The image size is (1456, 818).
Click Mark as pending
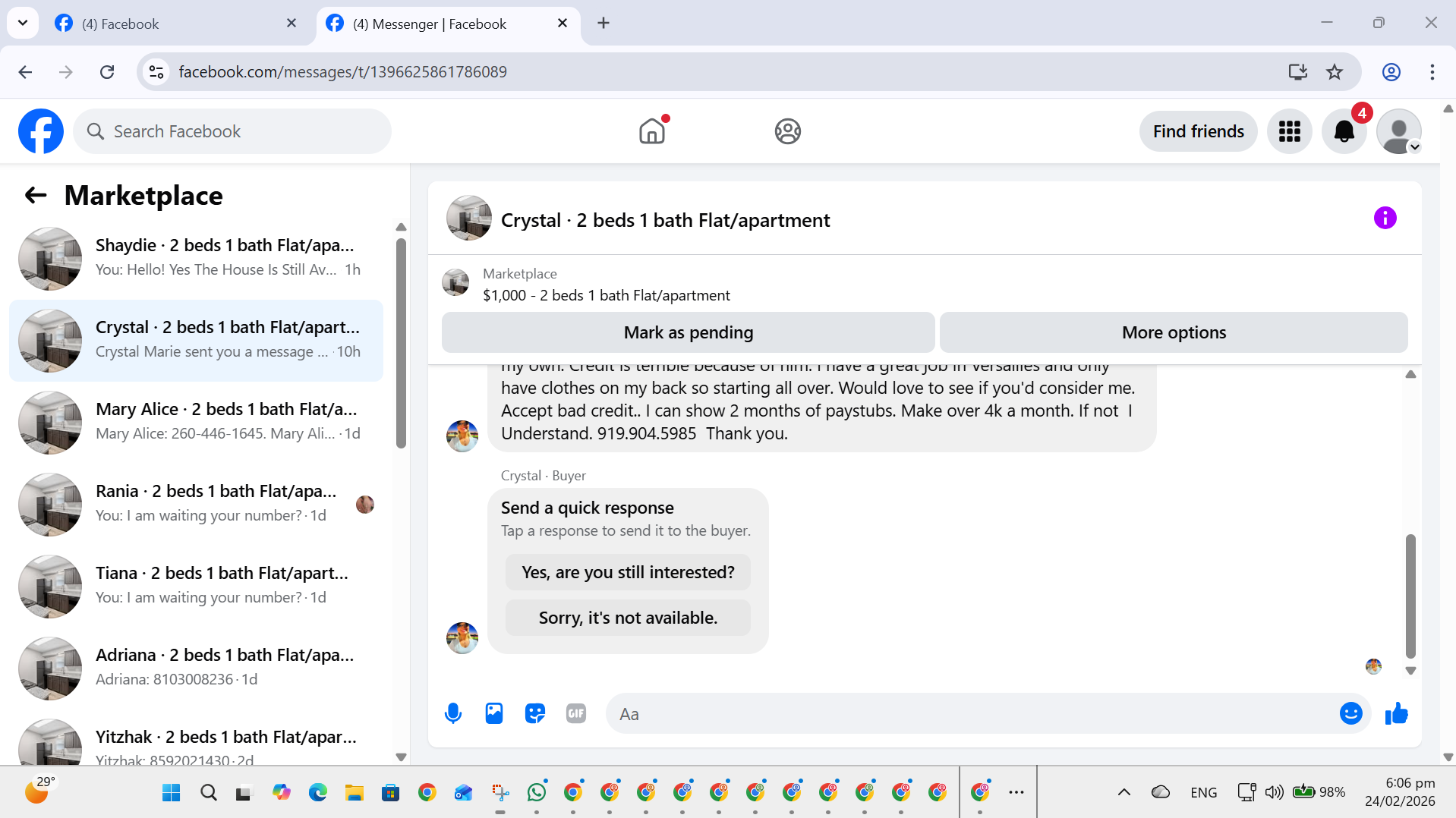point(688,332)
